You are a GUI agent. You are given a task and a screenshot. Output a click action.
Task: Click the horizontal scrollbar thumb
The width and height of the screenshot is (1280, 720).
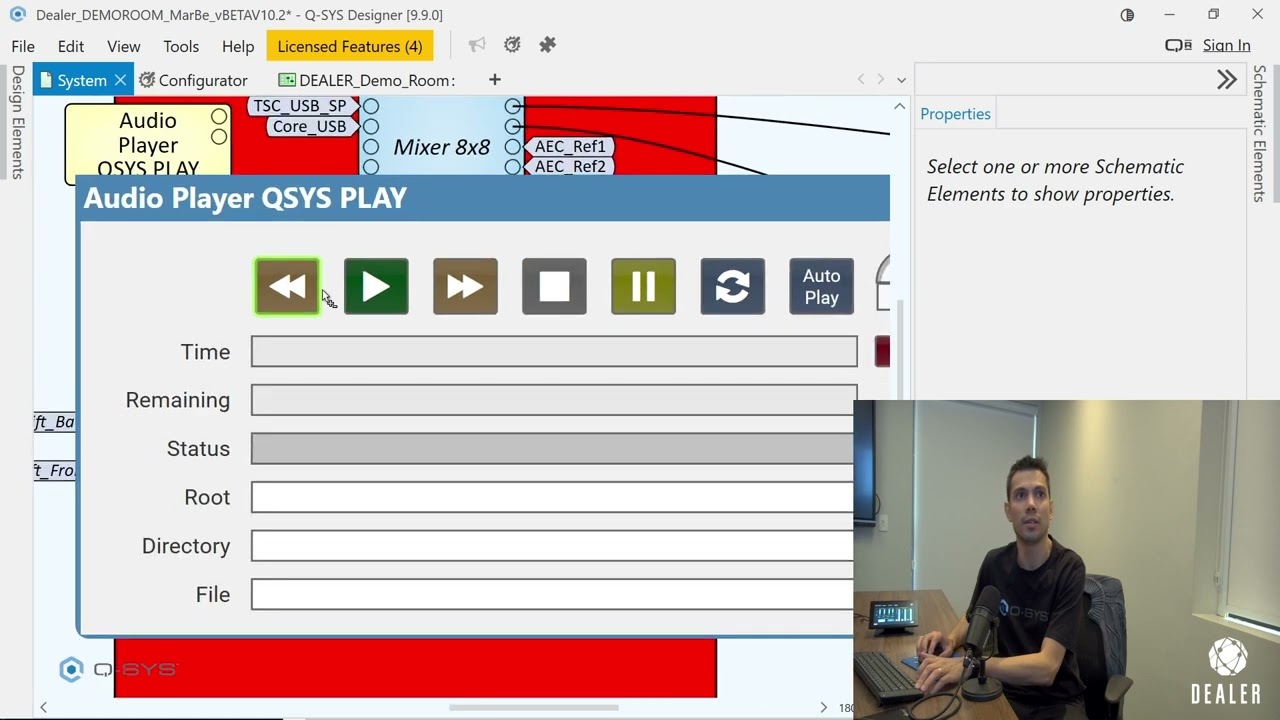[533, 707]
